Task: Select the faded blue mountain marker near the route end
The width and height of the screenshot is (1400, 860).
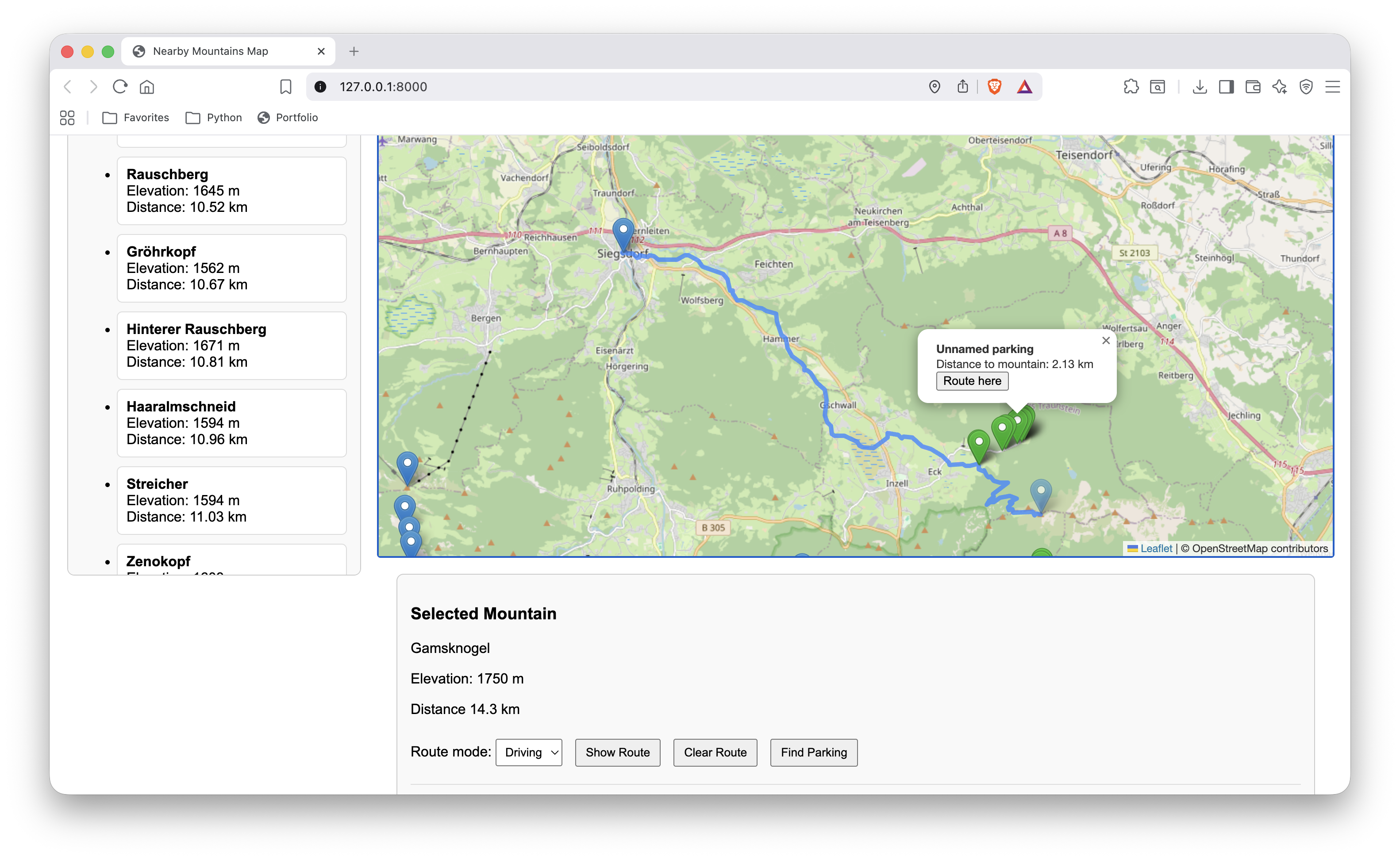Action: 1041,496
